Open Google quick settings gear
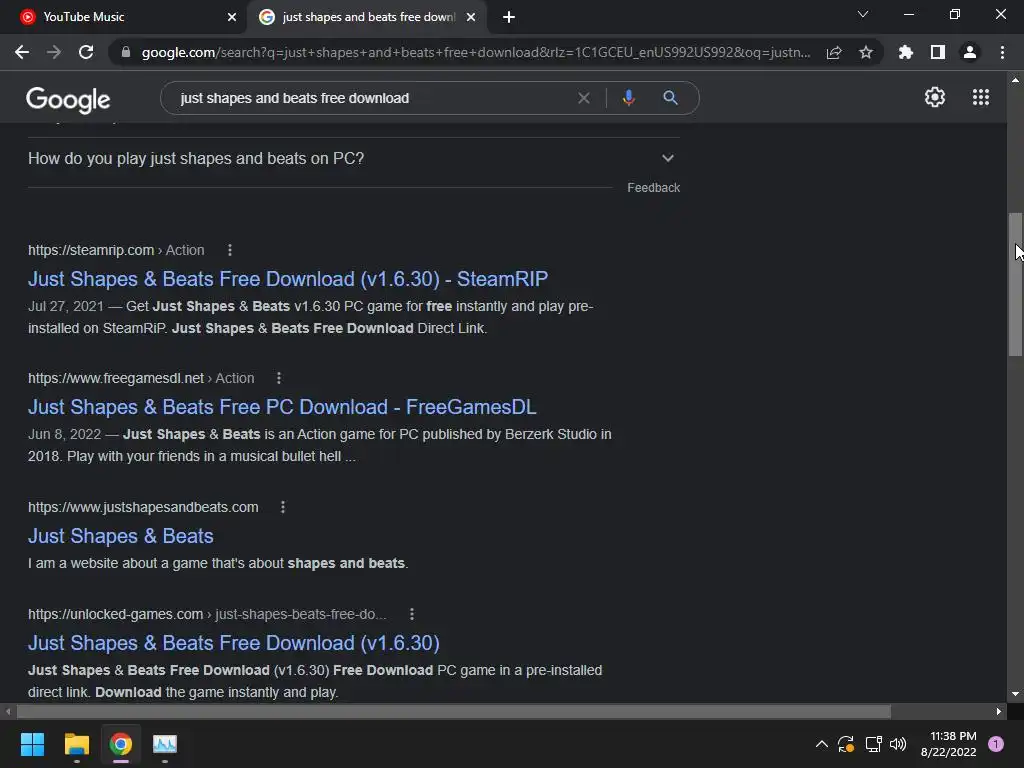The height and width of the screenshot is (768, 1024). click(x=935, y=97)
